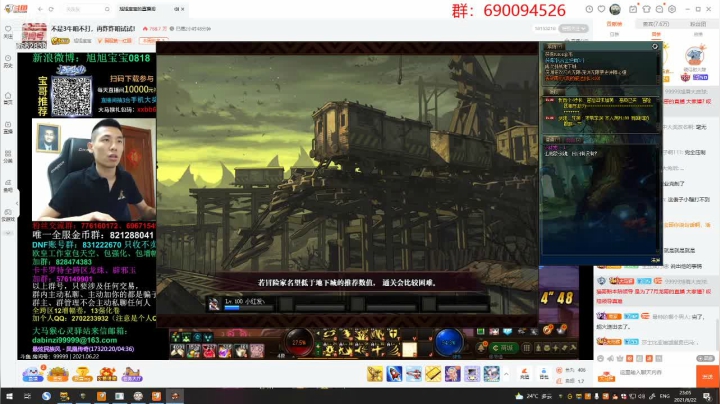Open the quality dropdown above the video
The image size is (720, 404).
(x=574, y=28)
